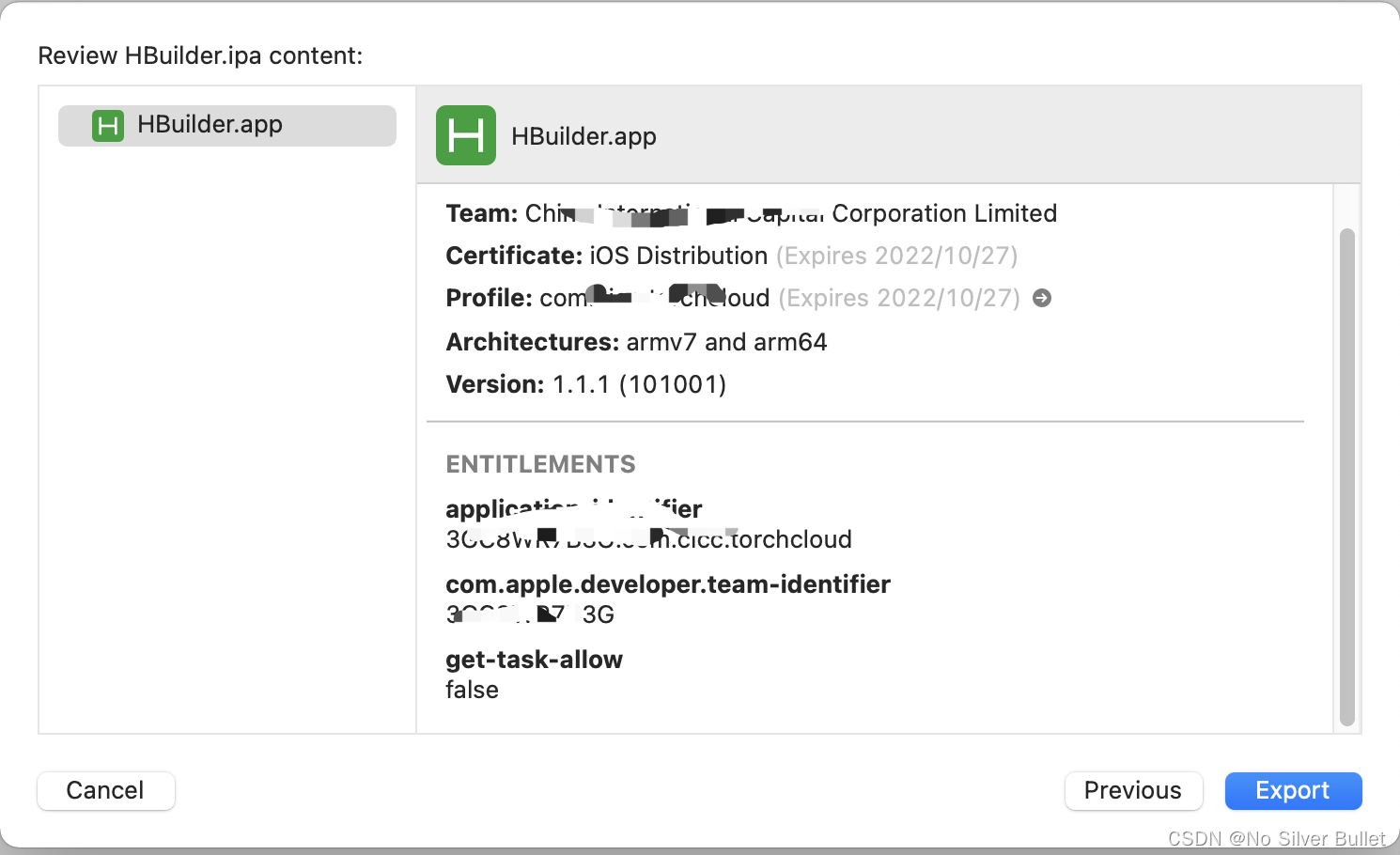
Task: Click the green H icon in sidebar row
Action: click(108, 126)
